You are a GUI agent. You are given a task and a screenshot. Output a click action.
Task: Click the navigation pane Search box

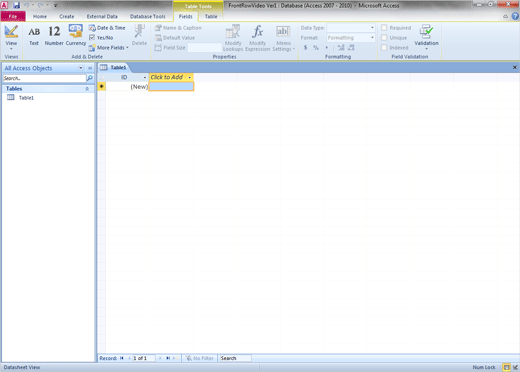coord(44,78)
